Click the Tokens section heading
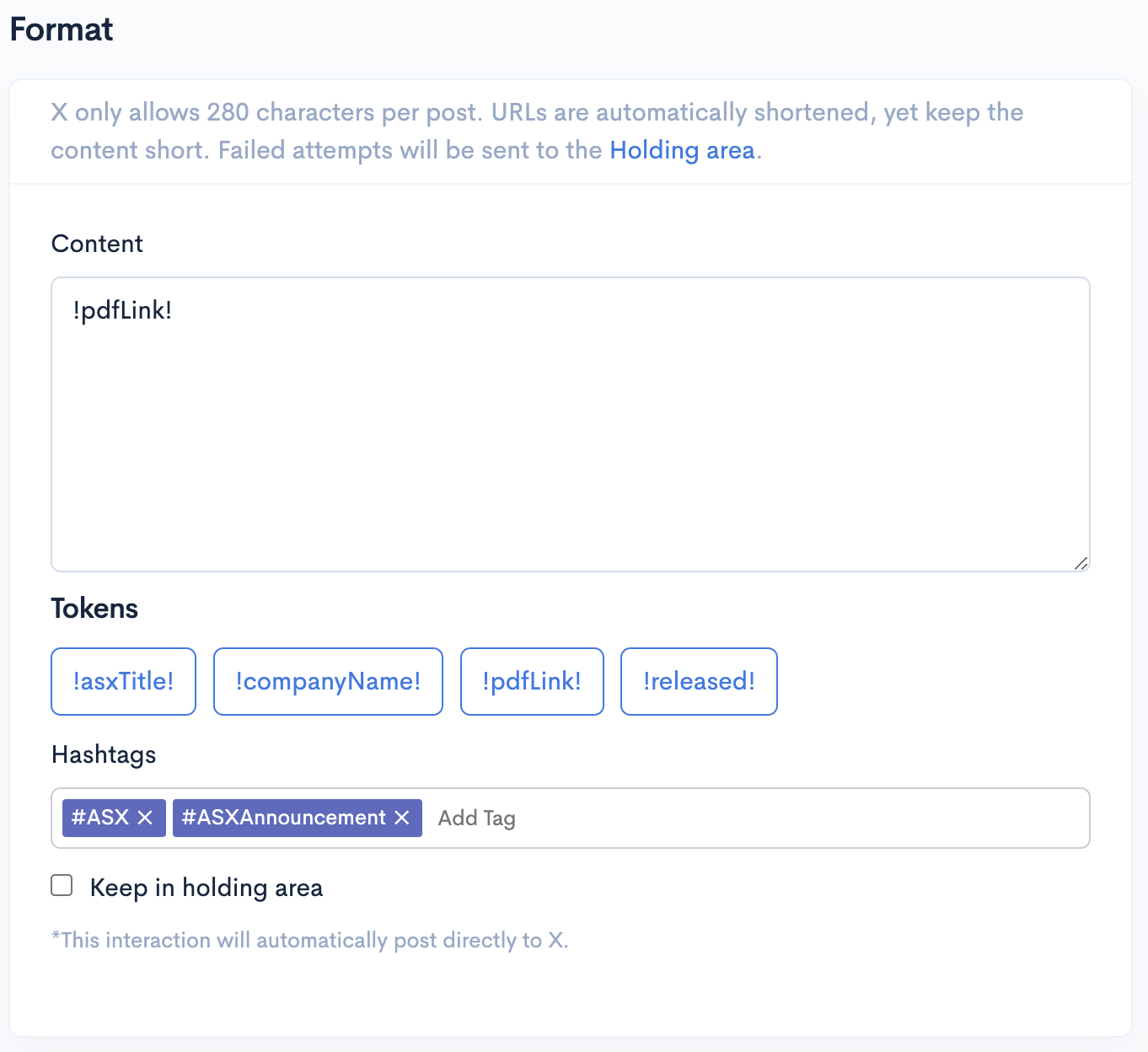The image size is (1148, 1052). [x=94, y=608]
